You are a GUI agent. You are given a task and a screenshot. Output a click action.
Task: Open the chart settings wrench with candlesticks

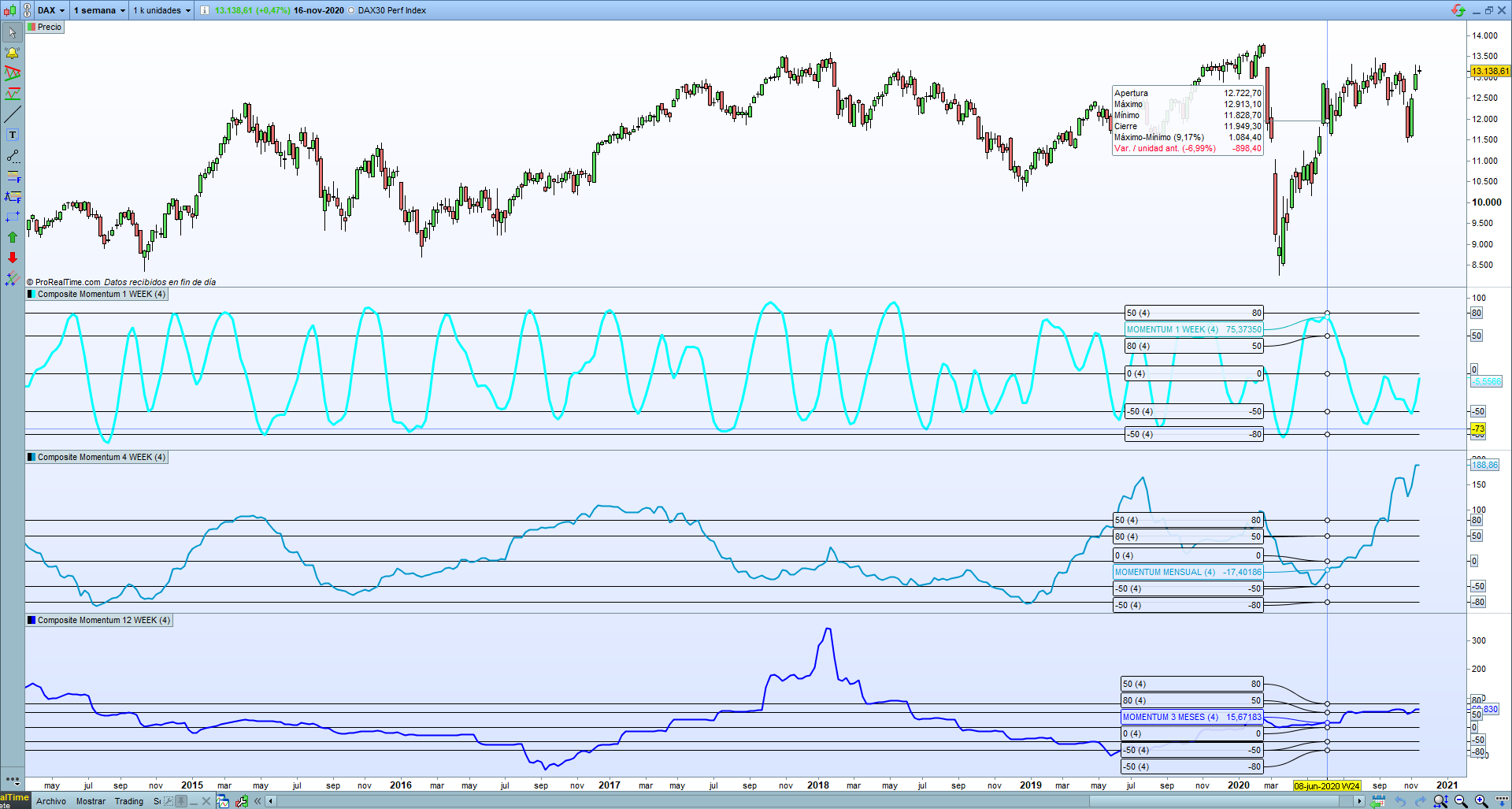241,801
